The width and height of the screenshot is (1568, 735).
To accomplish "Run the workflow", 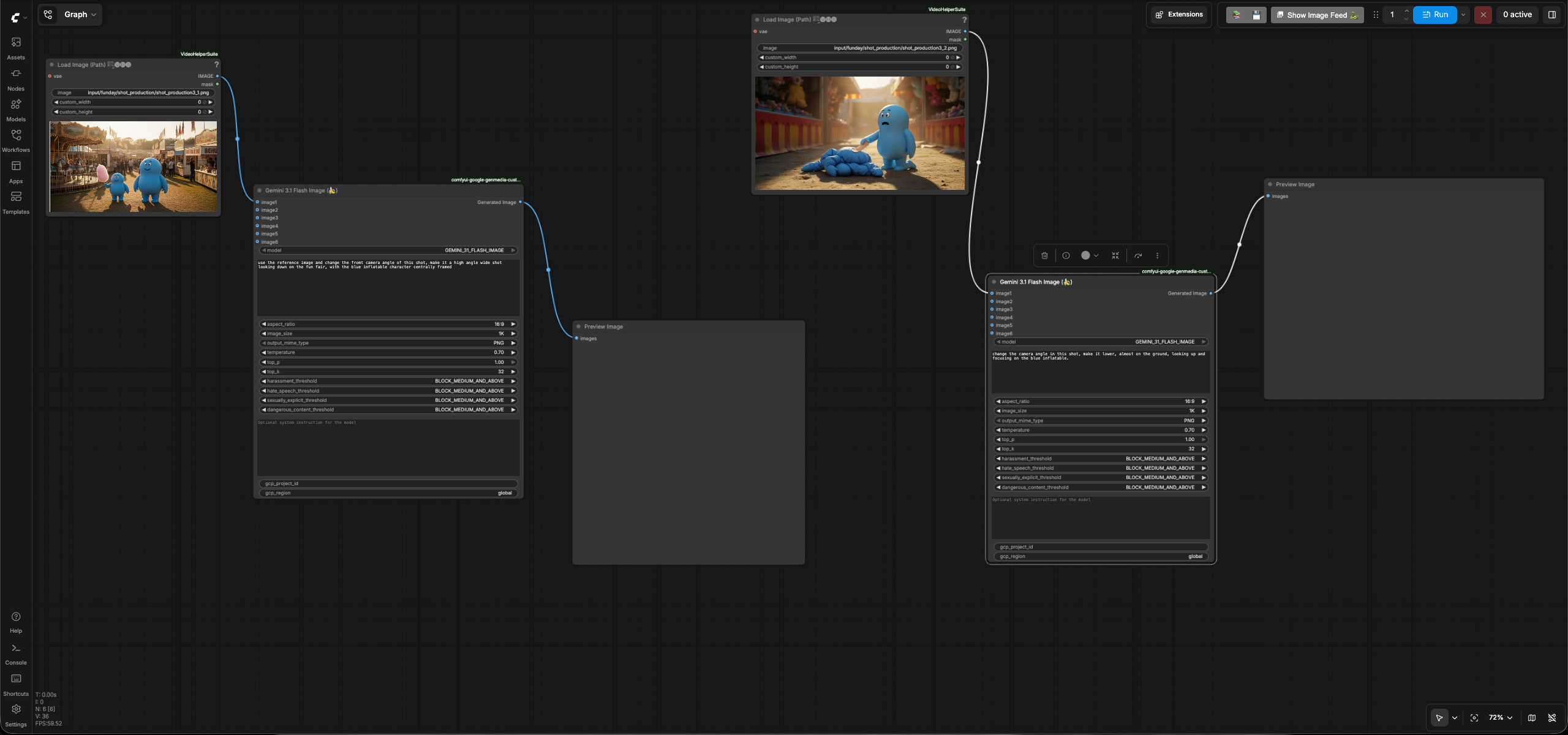I will (1434, 15).
